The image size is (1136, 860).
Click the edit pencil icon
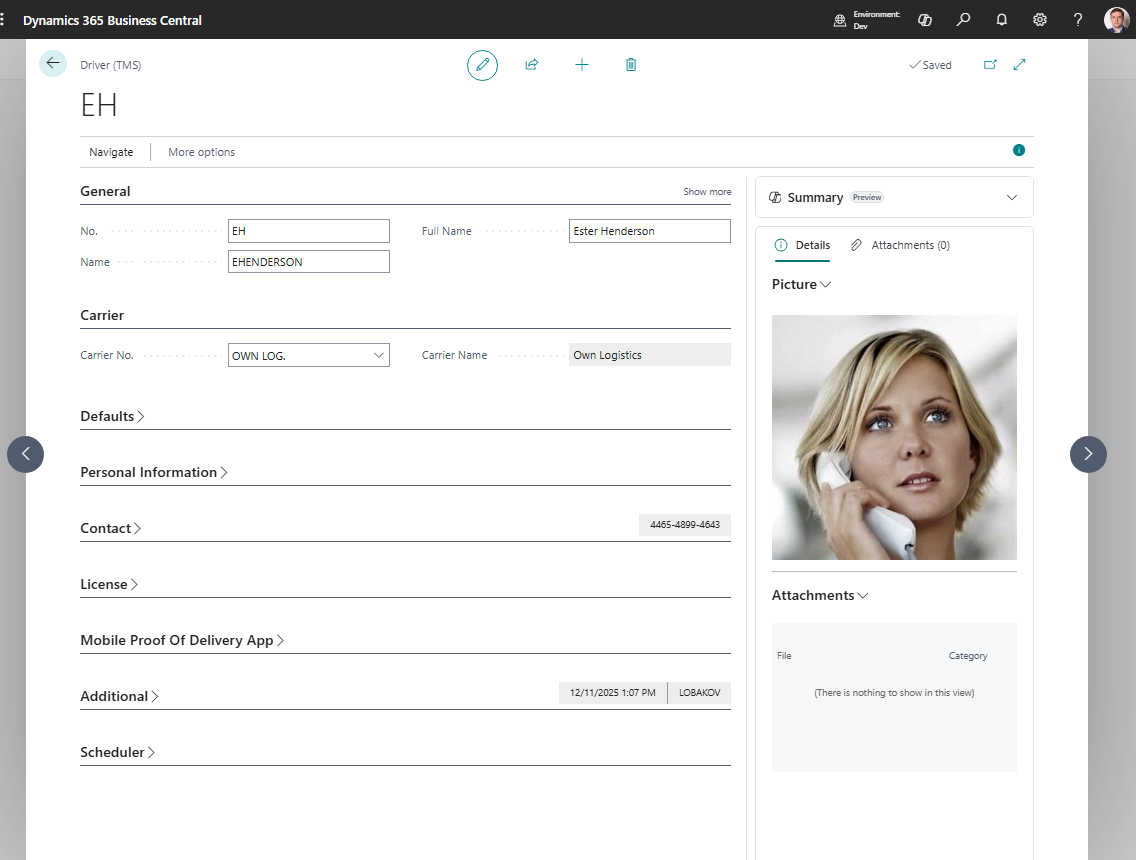click(x=483, y=65)
